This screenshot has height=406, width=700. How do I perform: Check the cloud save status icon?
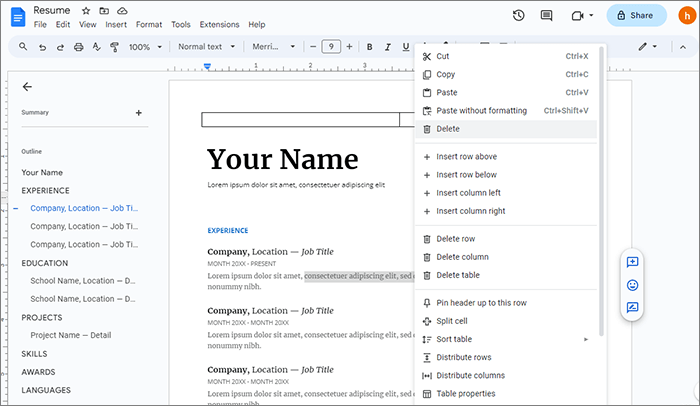pos(122,10)
